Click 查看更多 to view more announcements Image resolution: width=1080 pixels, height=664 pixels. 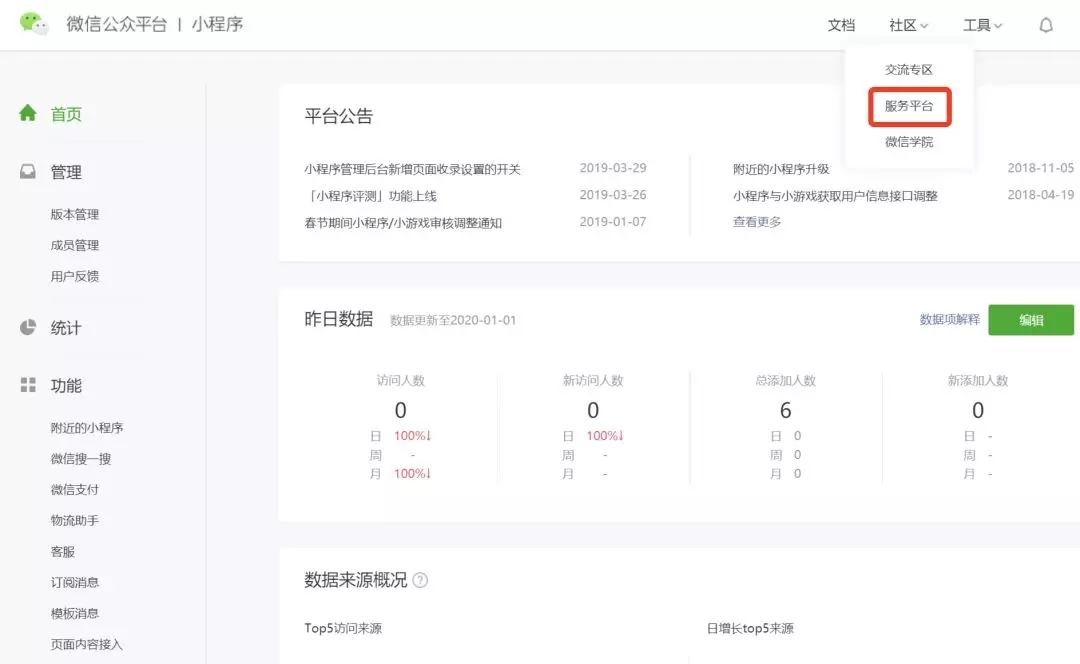click(x=757, y=222)
